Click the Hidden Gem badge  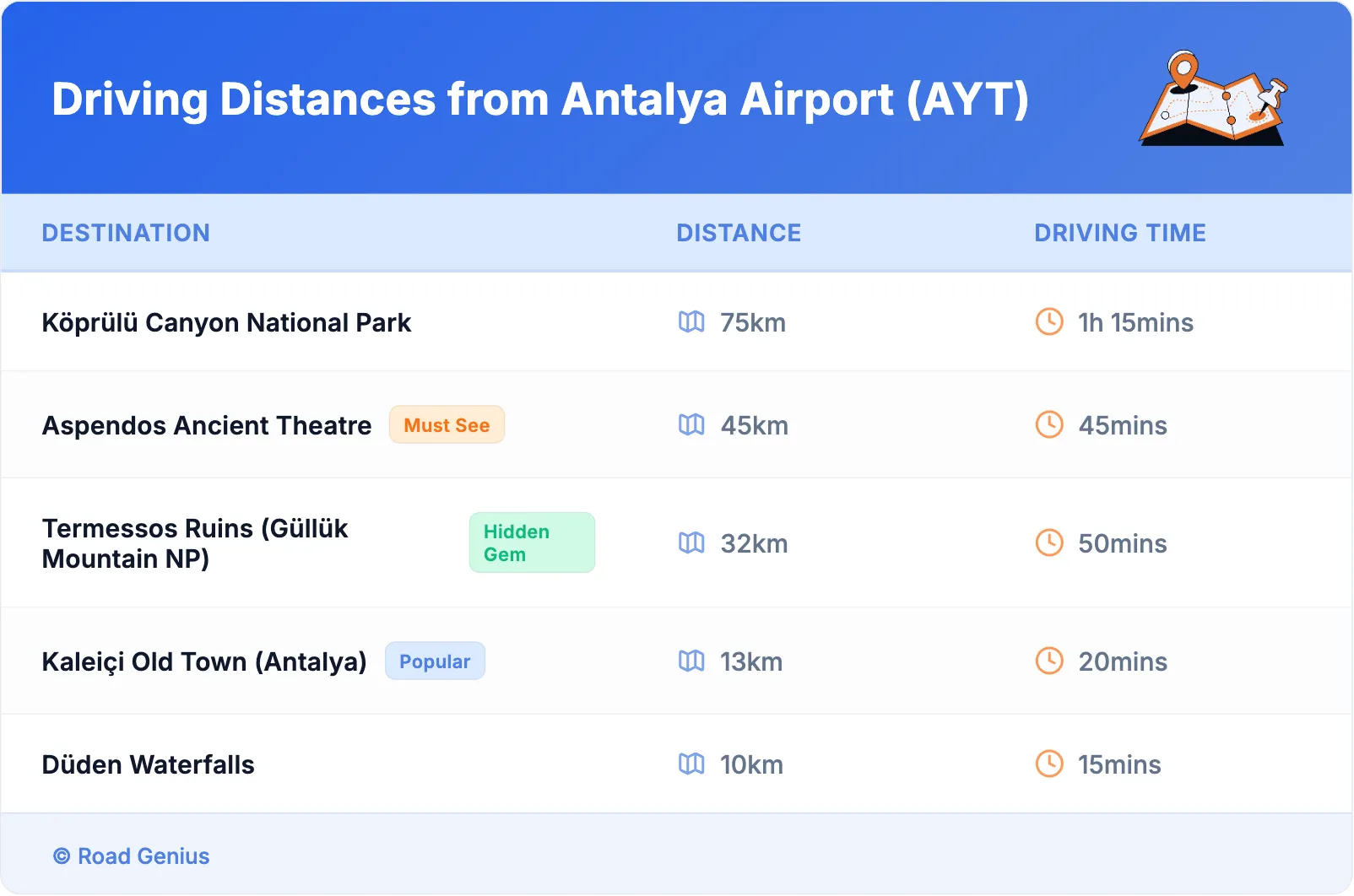pos(532,542)
